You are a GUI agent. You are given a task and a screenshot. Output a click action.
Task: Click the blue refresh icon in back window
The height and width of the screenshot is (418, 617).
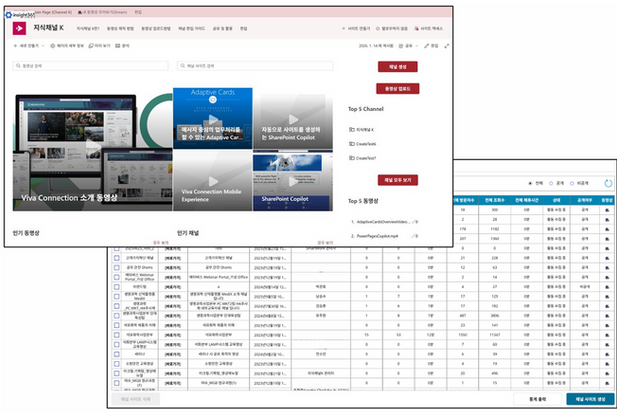click(608, 183)
